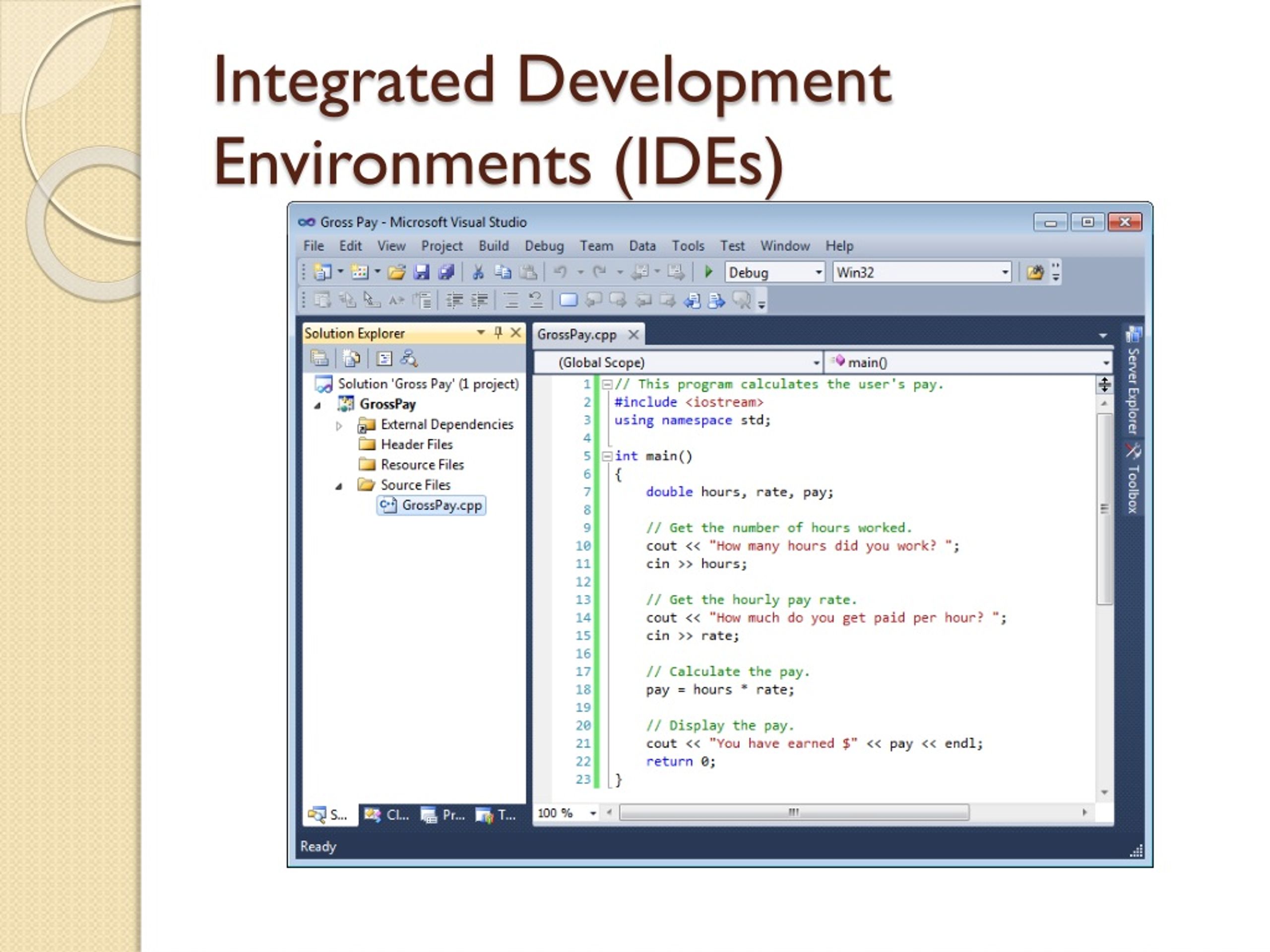Toggle a bookmark with the blue rectangle icon
Screen dimensions: 1270x952
569,300
